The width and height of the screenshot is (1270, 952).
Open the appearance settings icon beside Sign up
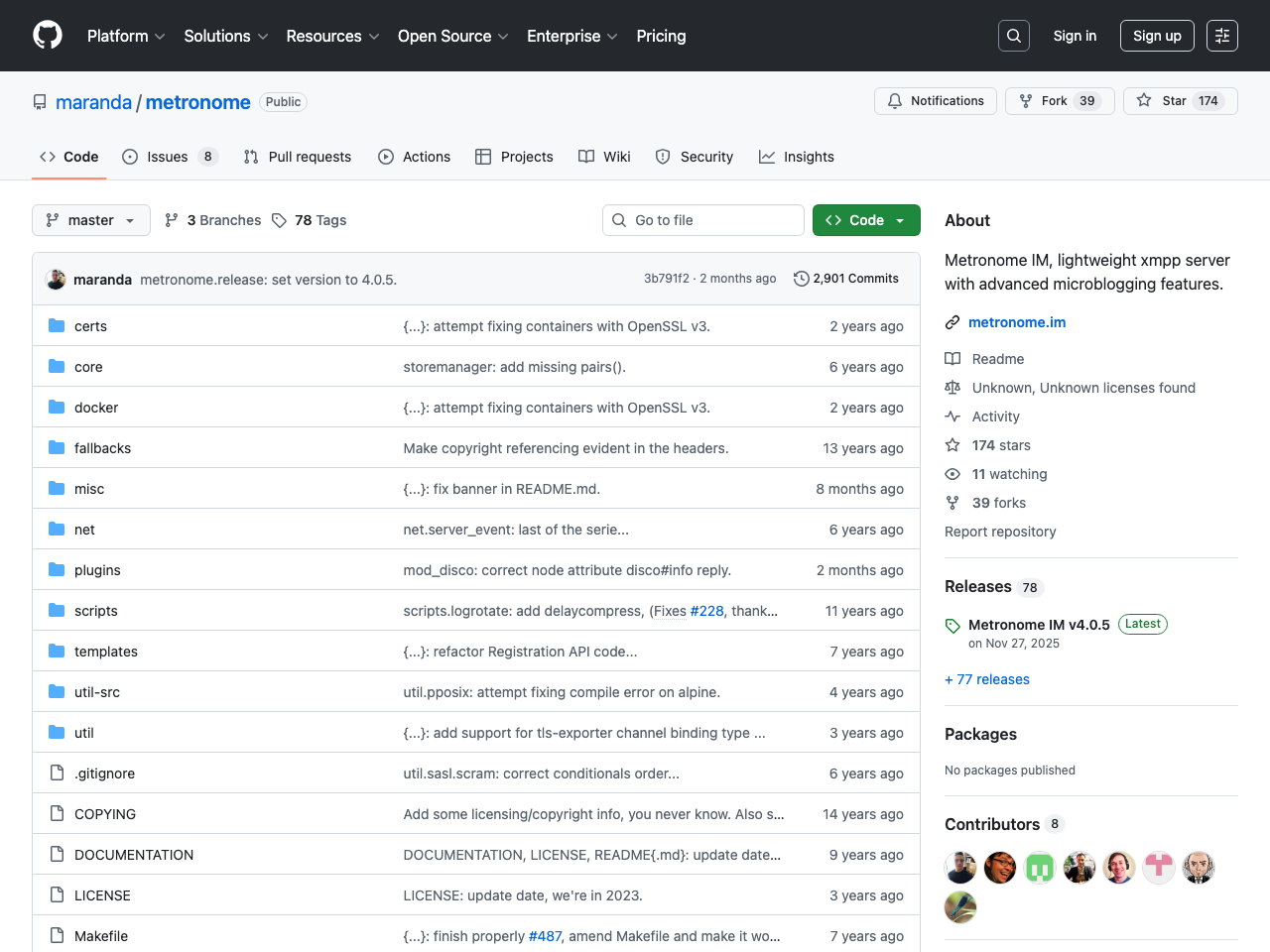1221,36
